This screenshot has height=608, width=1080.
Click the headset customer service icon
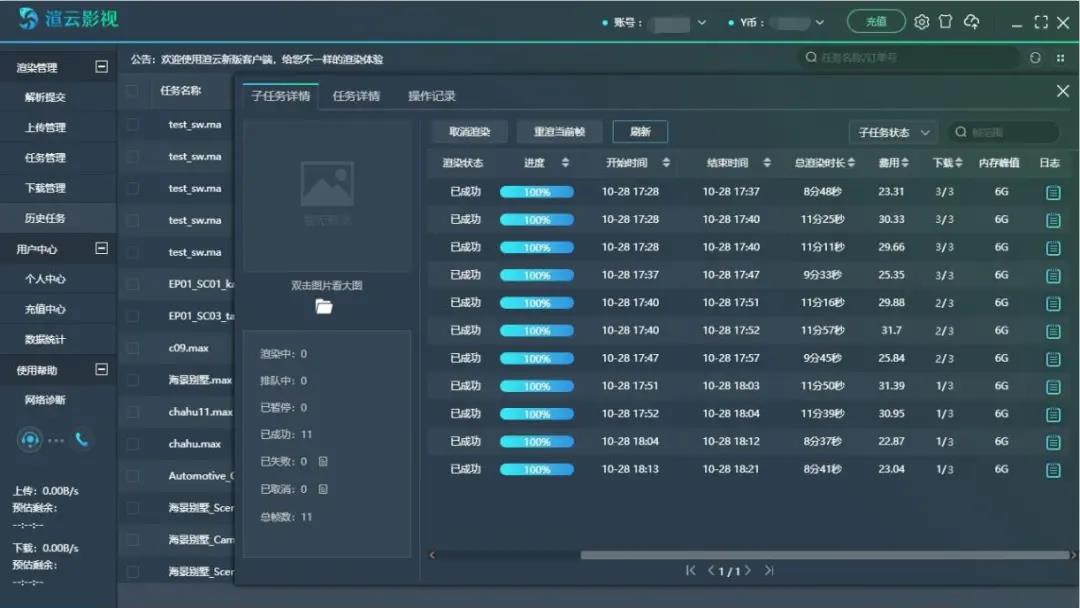click(30, 439)
